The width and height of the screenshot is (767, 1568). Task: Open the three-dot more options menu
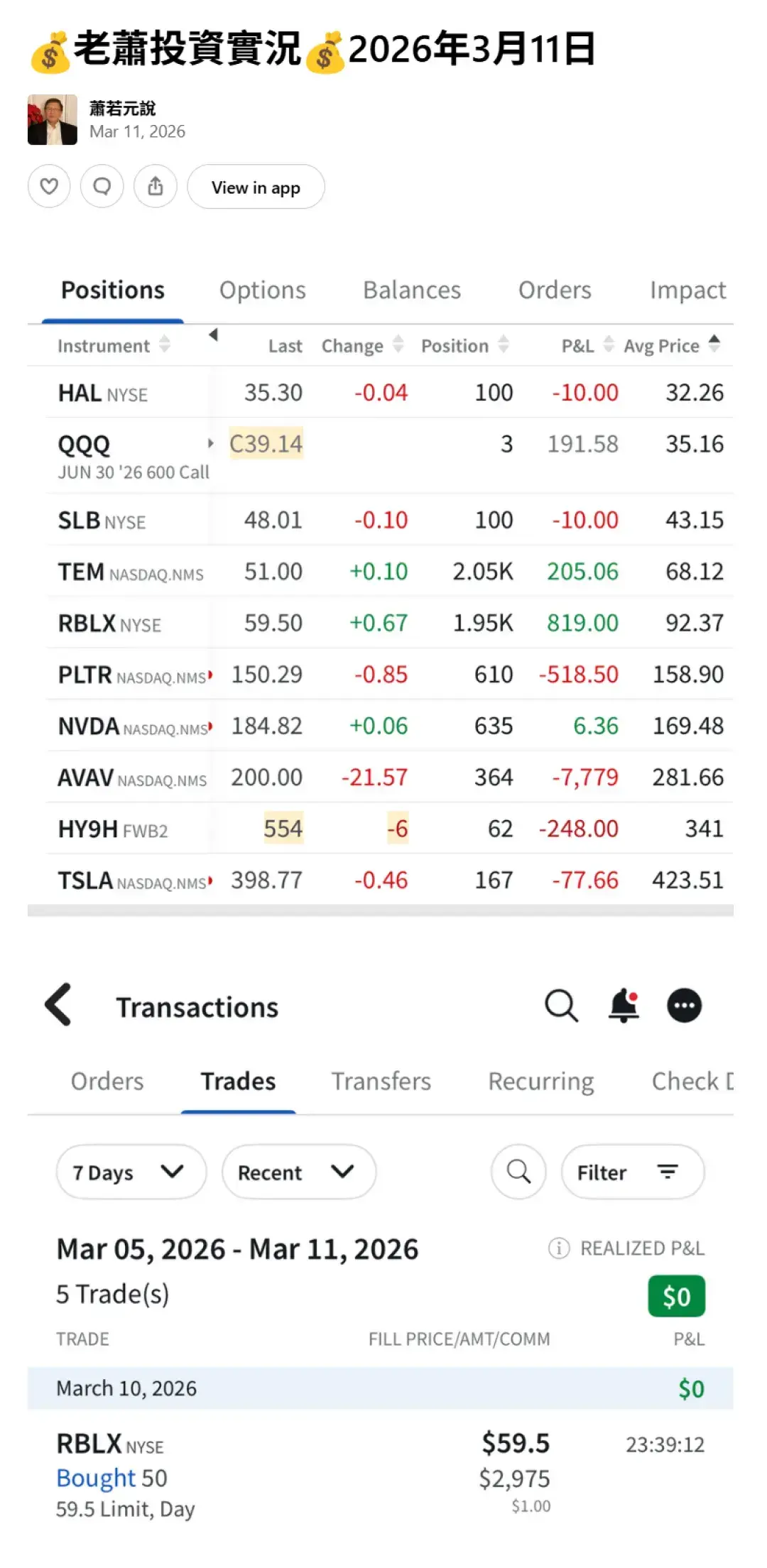[x=684, y=1006]
